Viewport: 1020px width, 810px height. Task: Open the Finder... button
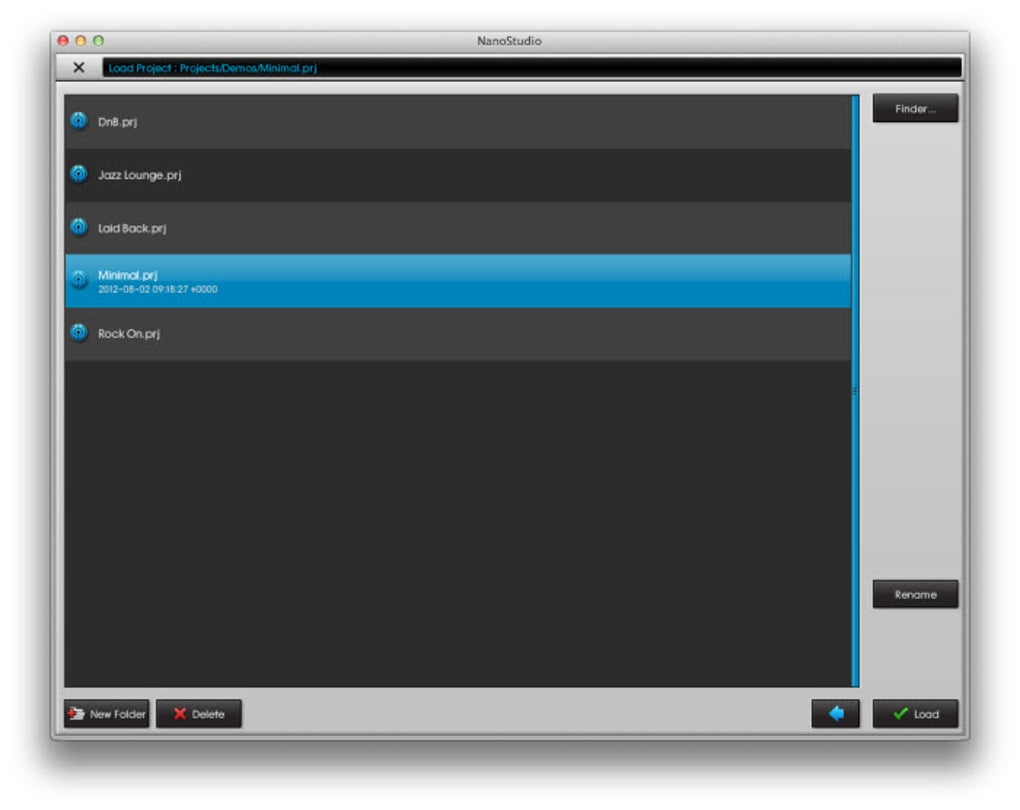[x=915, y=108]
